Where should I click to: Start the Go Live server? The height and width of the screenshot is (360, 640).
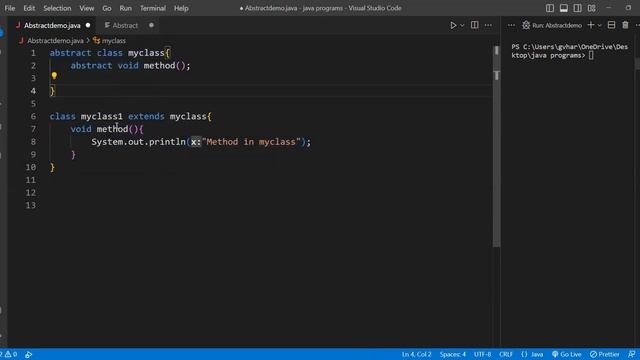pos(566,354)
